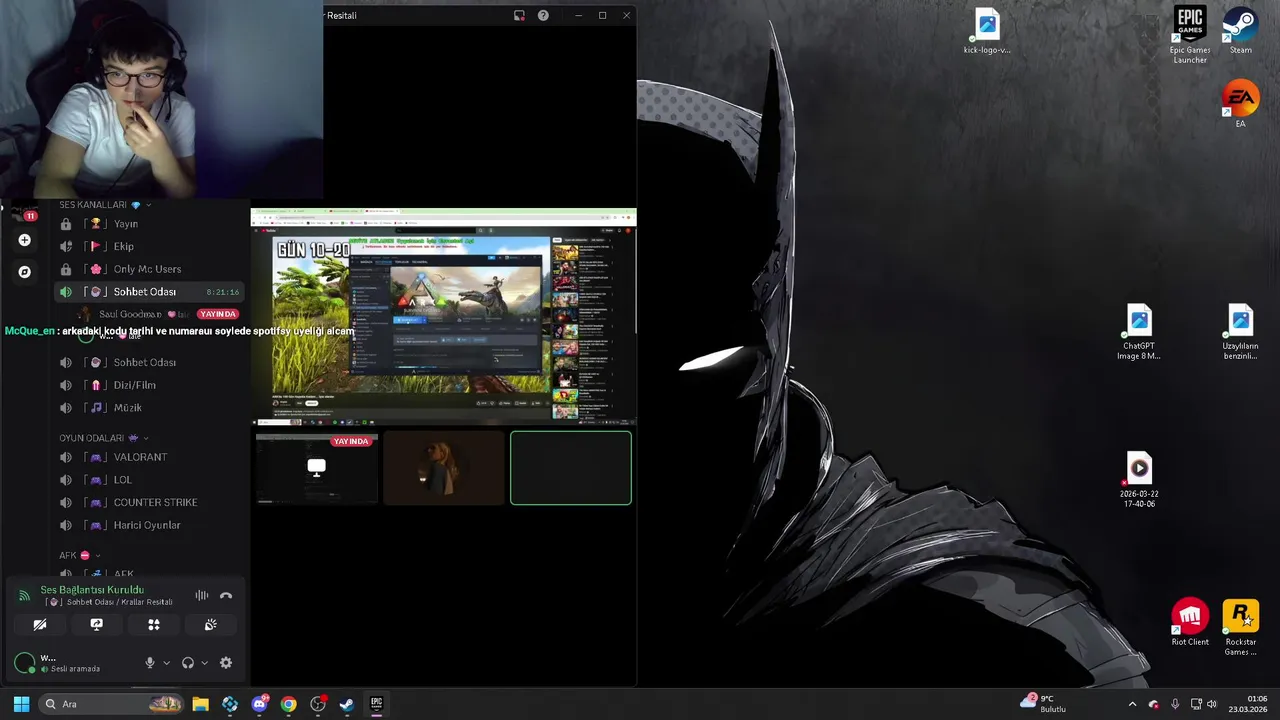Open the Rockstar Games desktop shortcut

click(1240, 628)
